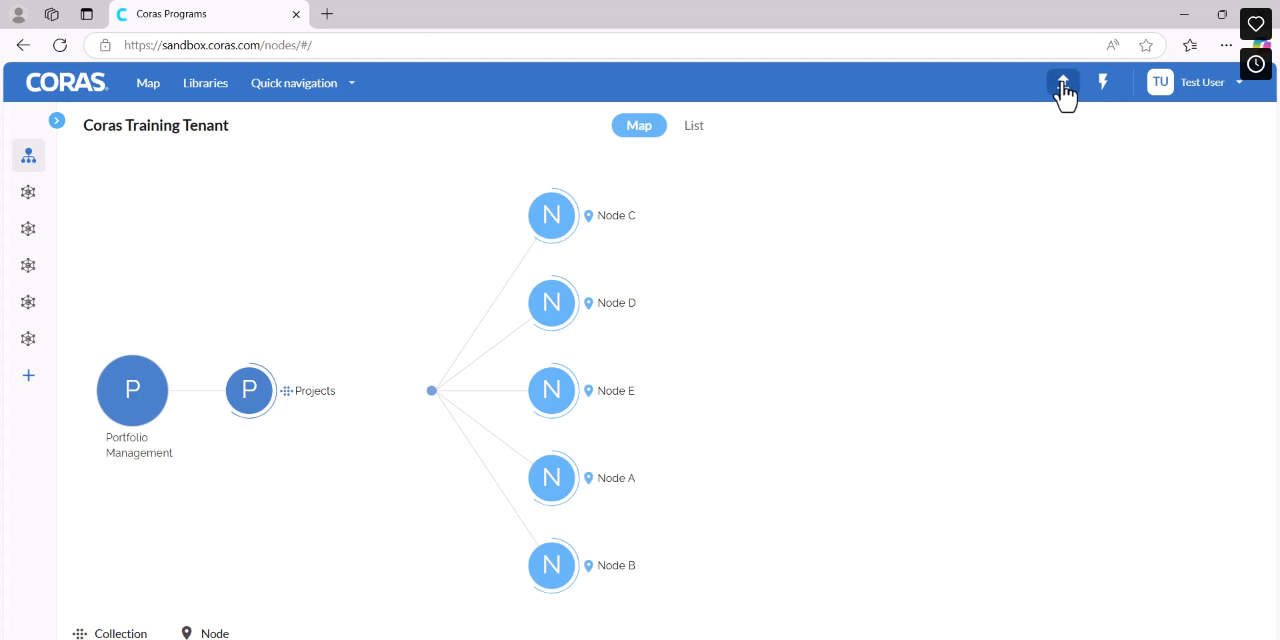Go back with the browser back arrow
The image size is (1280, 640).
(23, 45)
